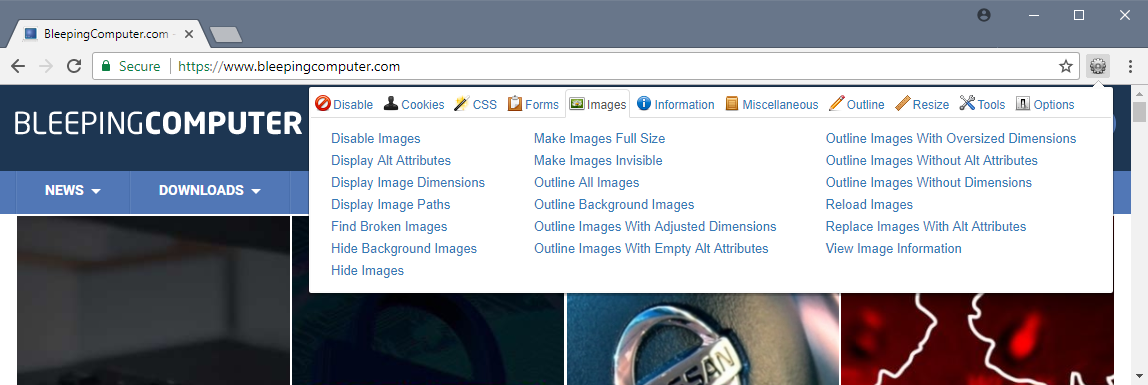Select the Images tab
The height and width of the screenshot is (385, 1148).
(598, 105)
